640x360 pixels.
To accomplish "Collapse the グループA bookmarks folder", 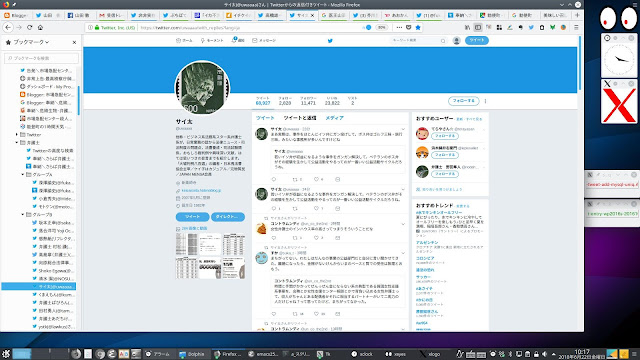I will [23, 175].
